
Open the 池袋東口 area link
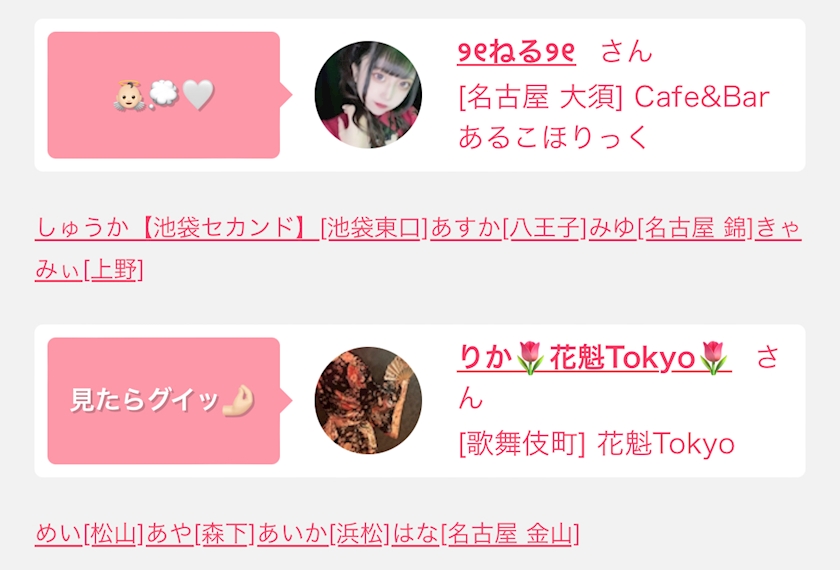pyautogui.click(x=374, y=228)
